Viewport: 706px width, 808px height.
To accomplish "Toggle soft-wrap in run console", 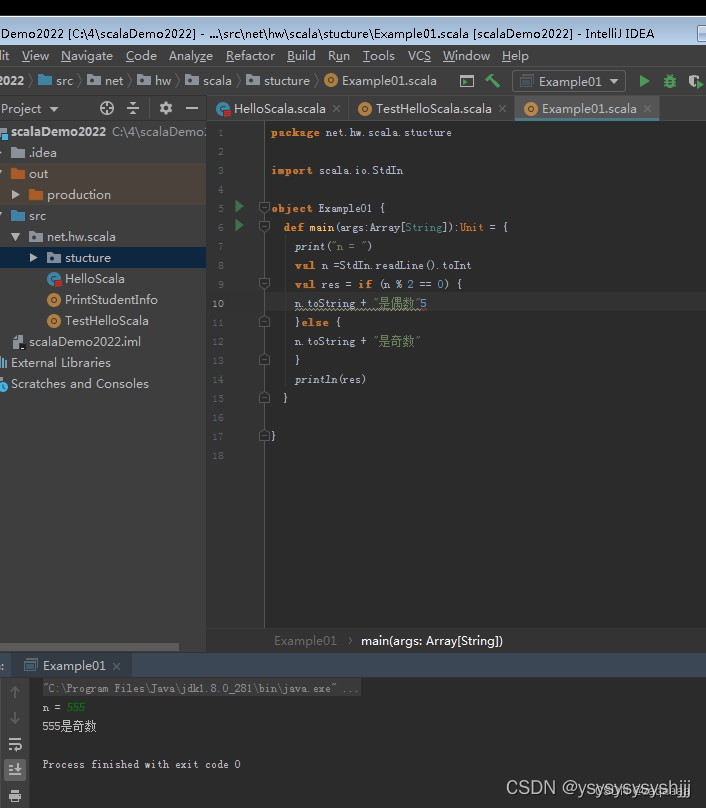I will pyautogui.click(x=15, y=744).
